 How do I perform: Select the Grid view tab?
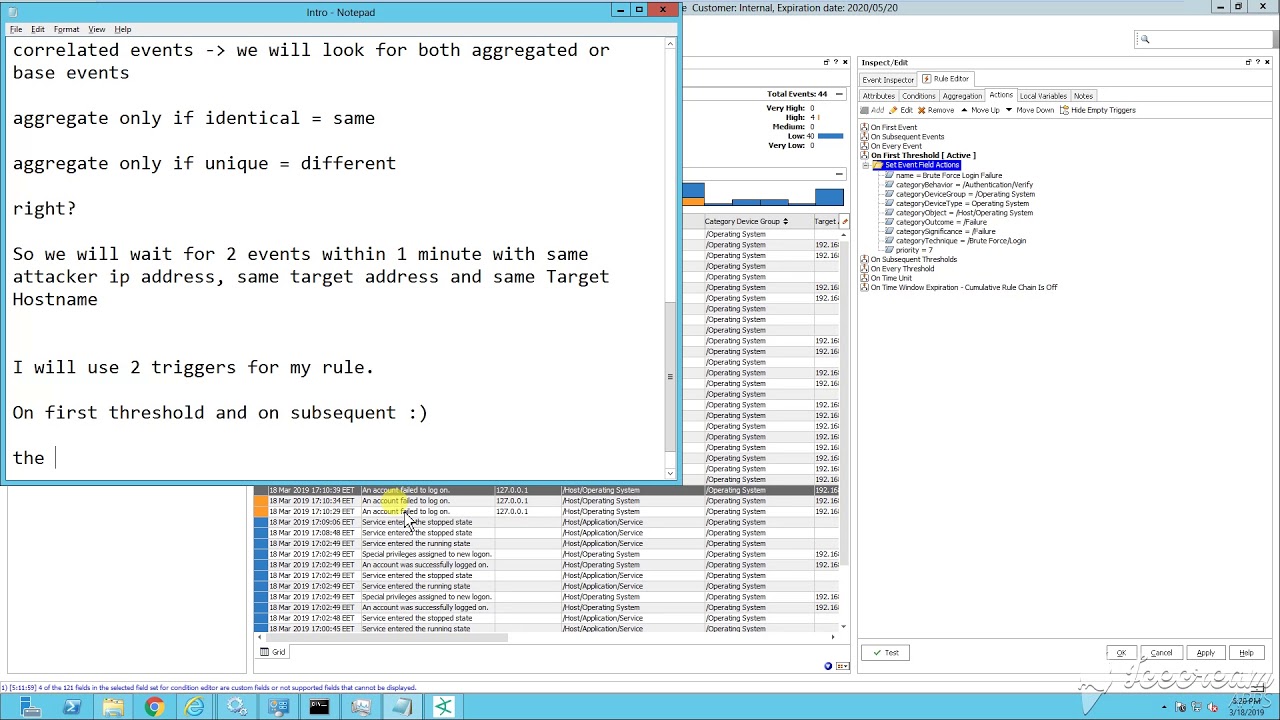pos(273,652)
